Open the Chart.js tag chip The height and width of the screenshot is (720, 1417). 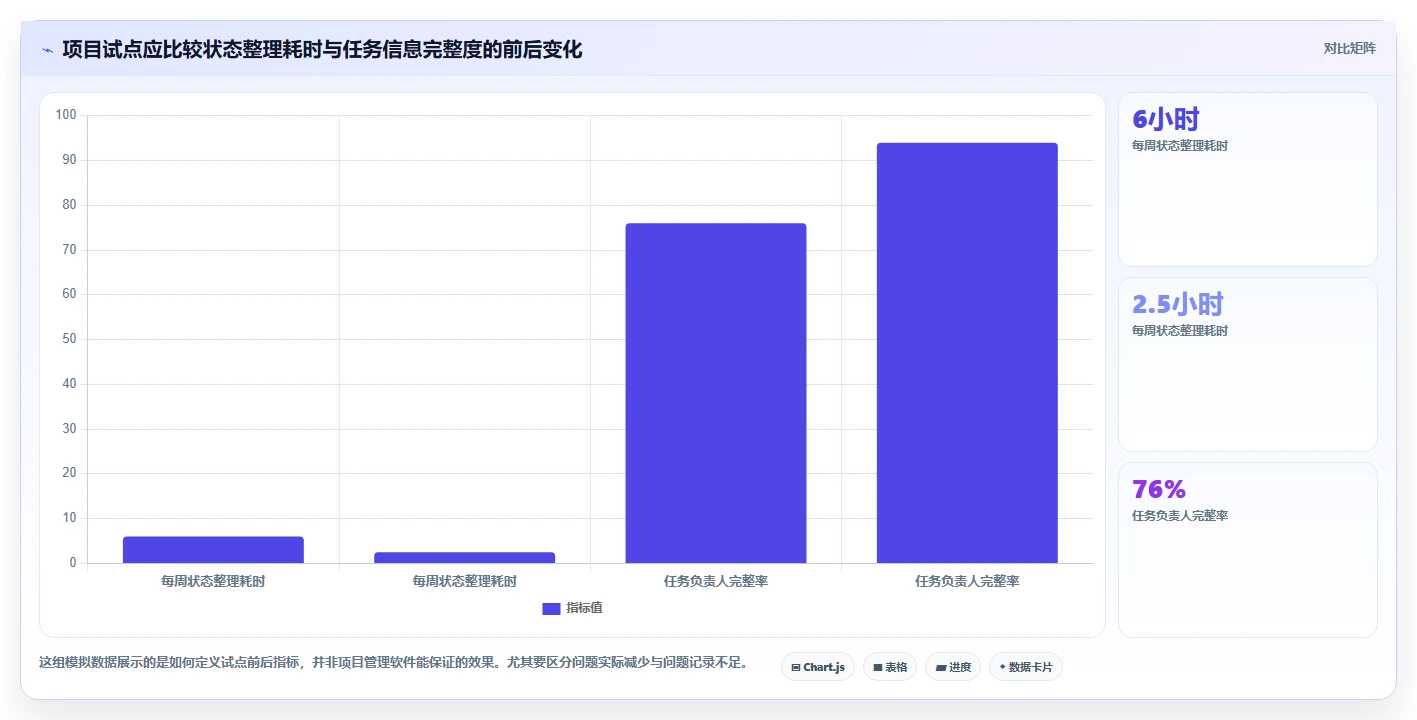tap(818, 667)
